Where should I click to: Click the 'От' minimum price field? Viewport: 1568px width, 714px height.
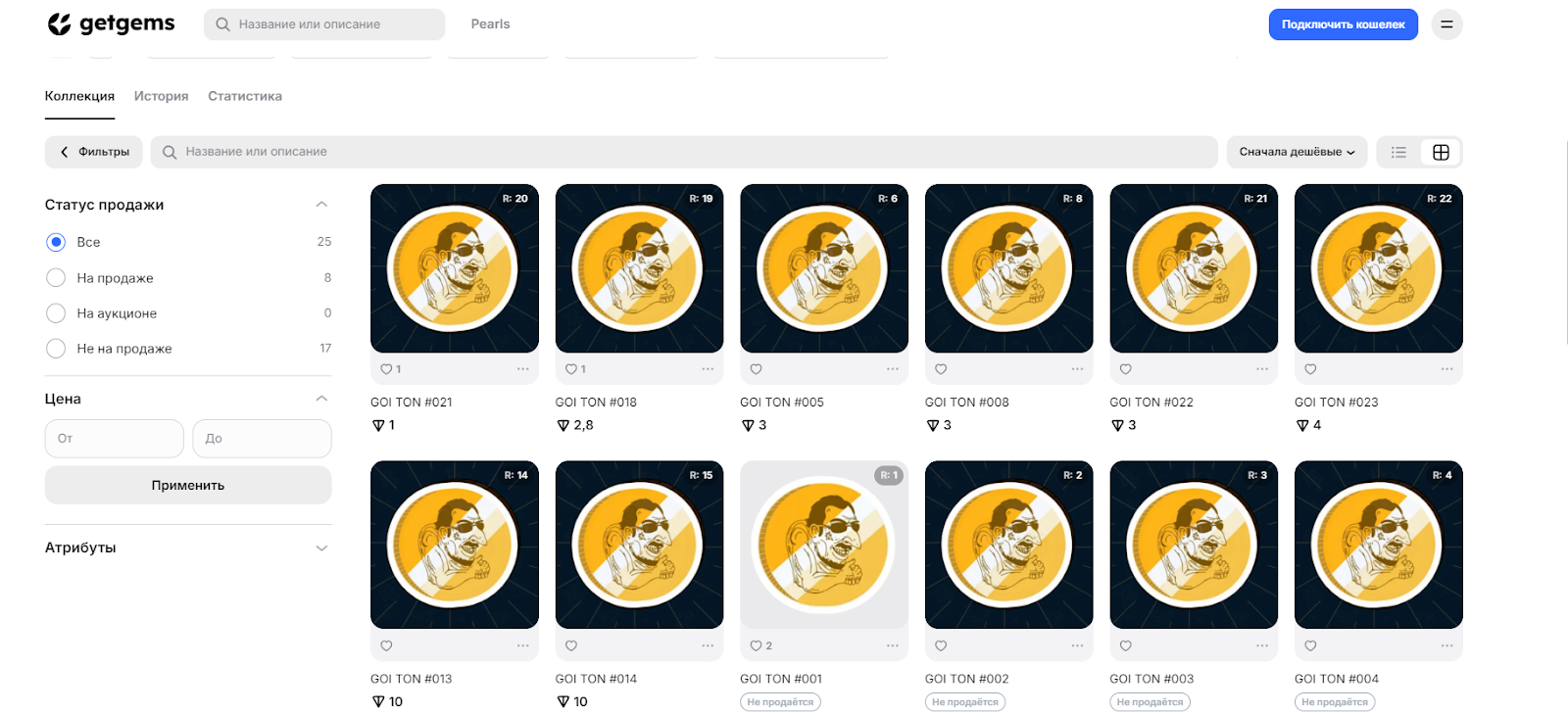(114, 439)
